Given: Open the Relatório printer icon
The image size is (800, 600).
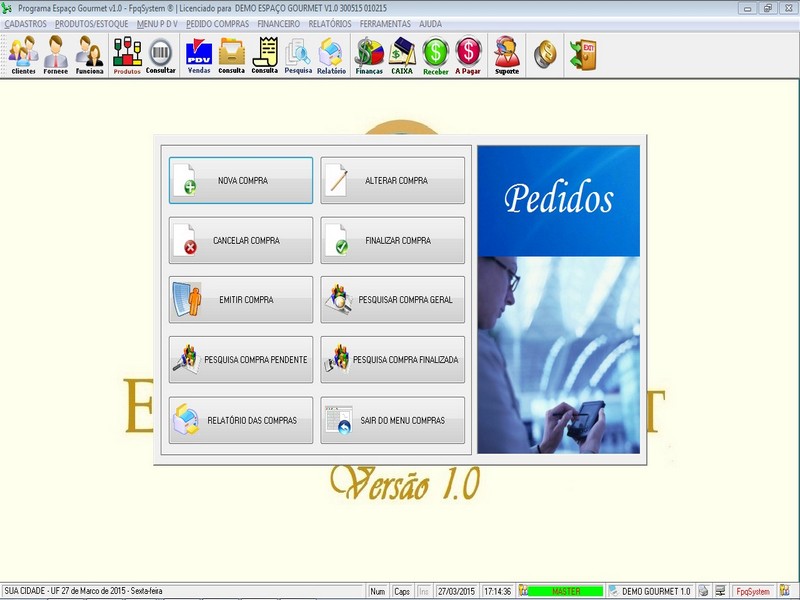Looking at the screenshot, I should 332,55.
